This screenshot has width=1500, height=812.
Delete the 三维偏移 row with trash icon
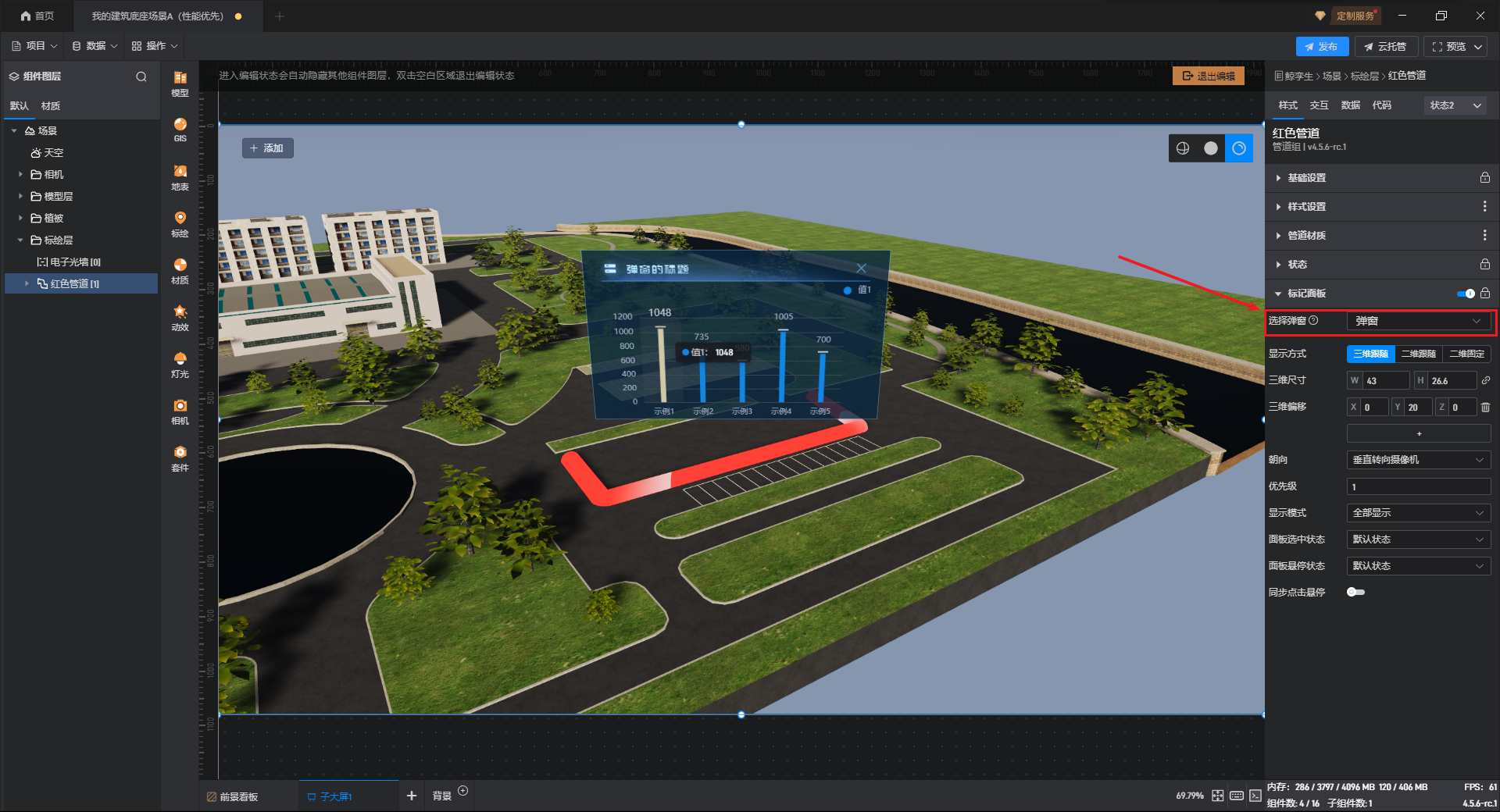[1485, 407]
